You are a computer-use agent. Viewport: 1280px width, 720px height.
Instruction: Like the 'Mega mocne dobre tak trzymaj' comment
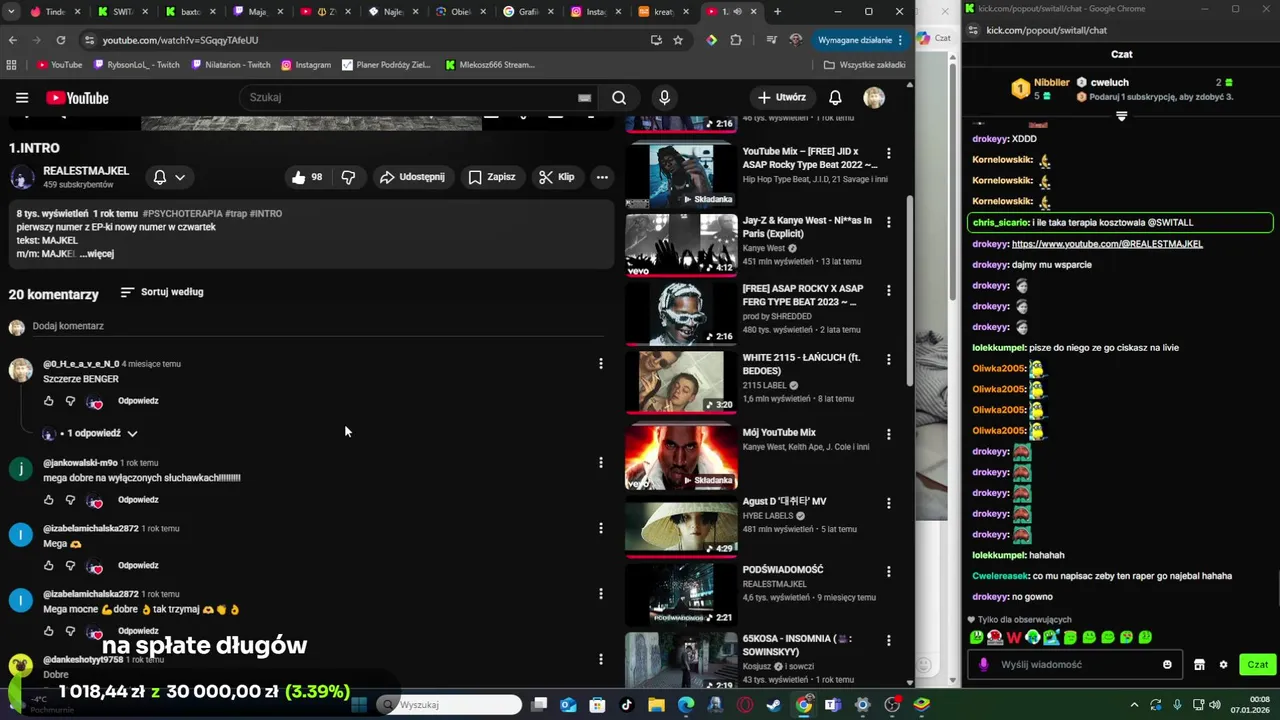(48, 631)
